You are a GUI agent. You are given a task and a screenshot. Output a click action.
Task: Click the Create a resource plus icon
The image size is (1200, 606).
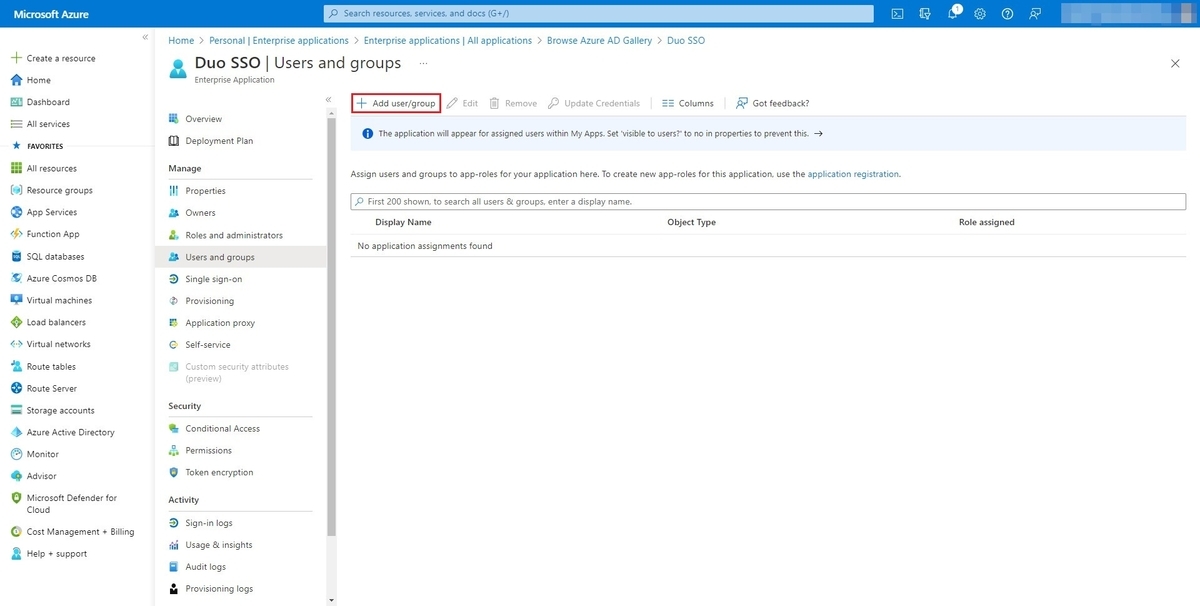(x=16, y=58)
